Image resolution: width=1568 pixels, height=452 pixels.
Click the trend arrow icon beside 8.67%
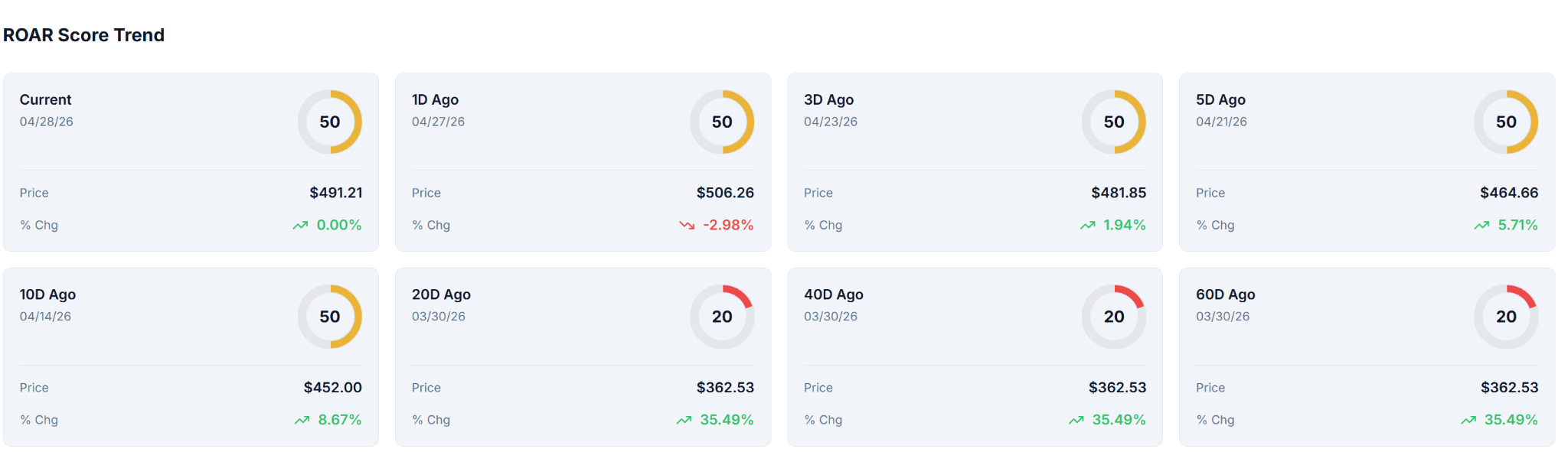click(x=302, y=420)
